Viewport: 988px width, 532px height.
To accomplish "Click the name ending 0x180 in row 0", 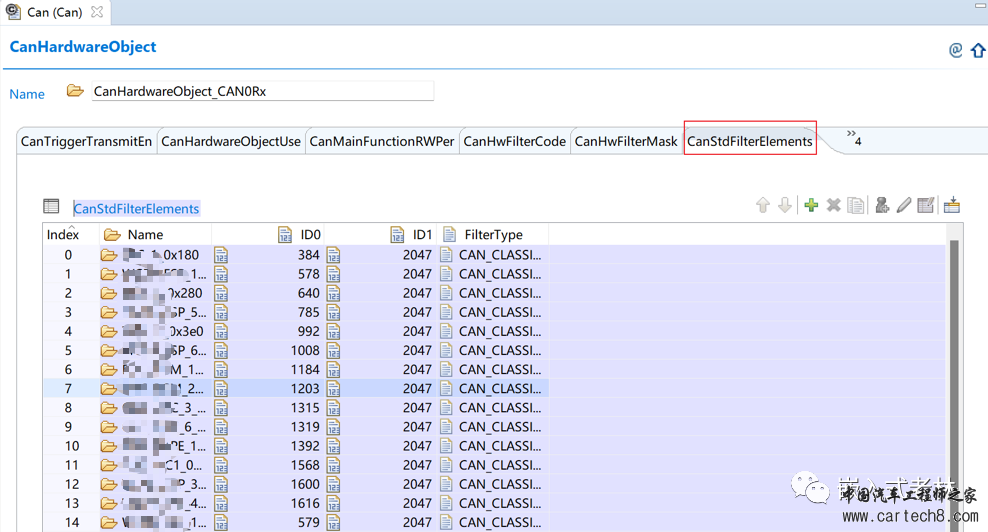I will click(x=161, y=255).
